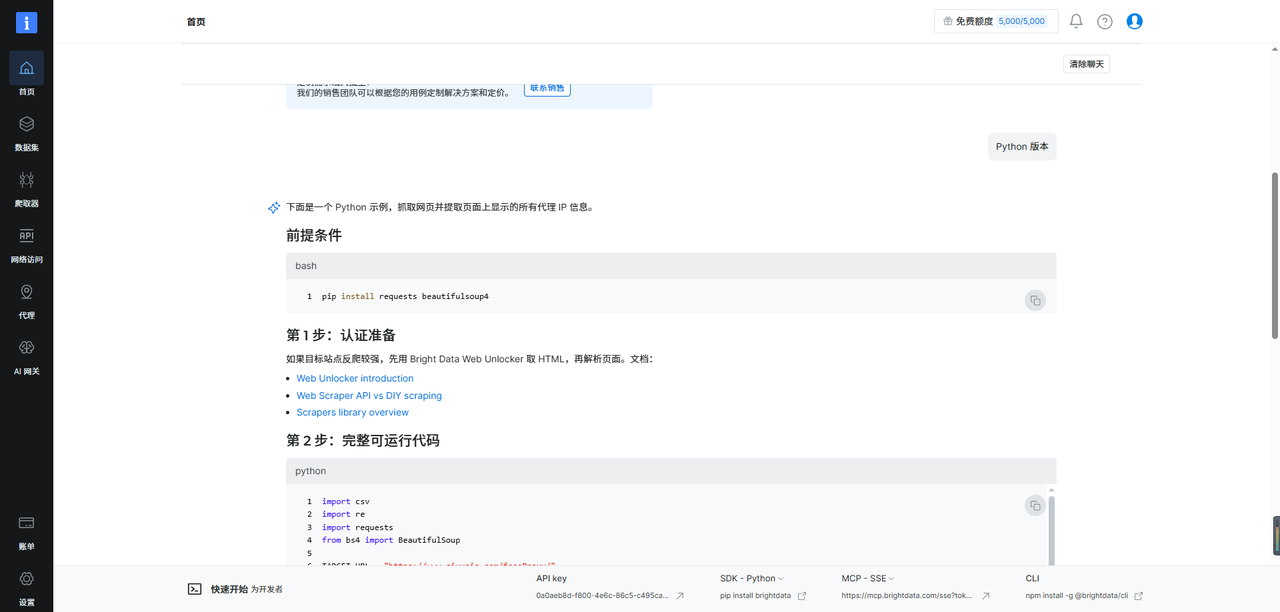Open API key external link arrow
Viewport: 1280px width, 612px height.
click(x=680, y=595)
